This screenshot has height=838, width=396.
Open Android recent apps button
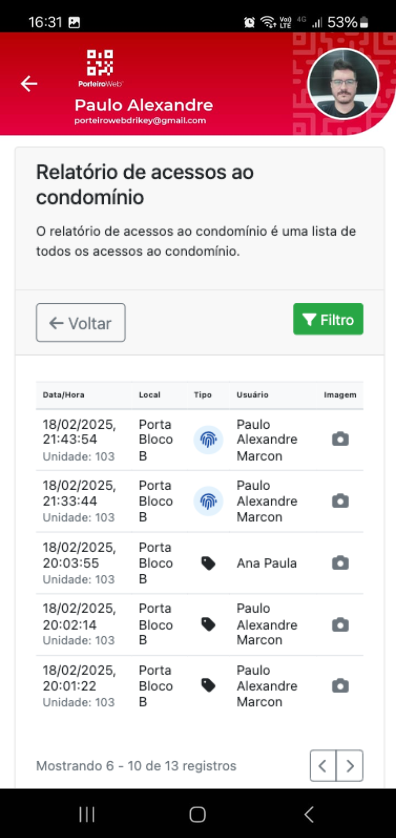pyautogui.click(x=87, y=814)
